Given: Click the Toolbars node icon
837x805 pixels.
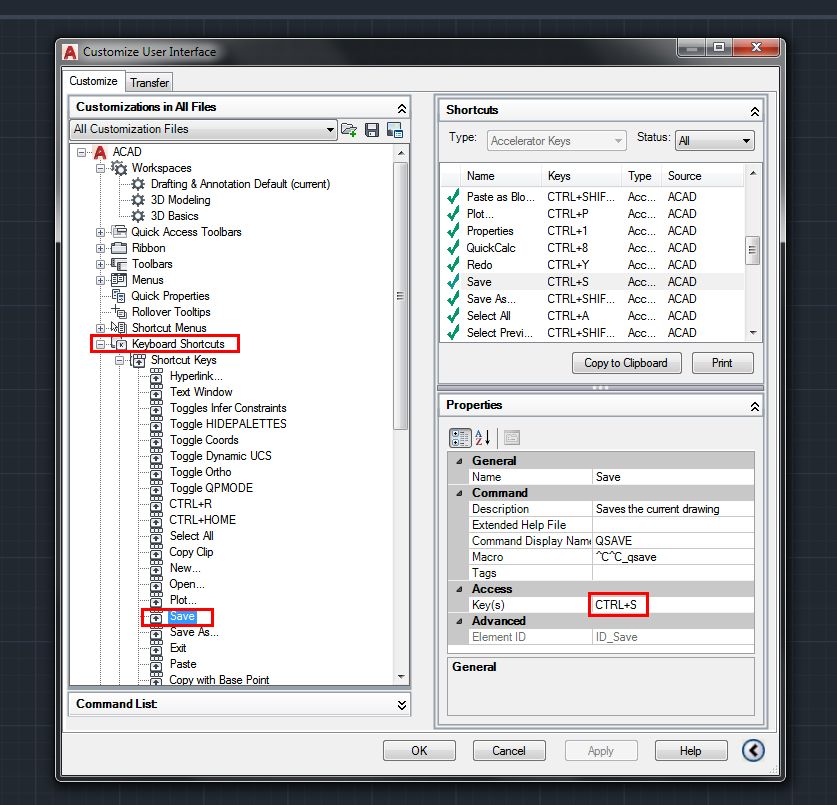Looking at the screenshot, I should 119,264.
